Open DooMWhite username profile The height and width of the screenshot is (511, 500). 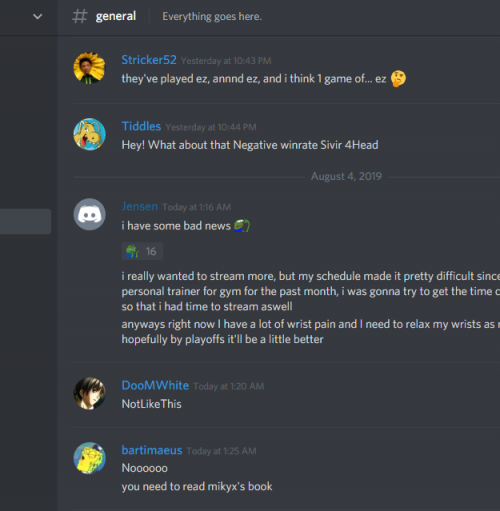tap(155, 385)
